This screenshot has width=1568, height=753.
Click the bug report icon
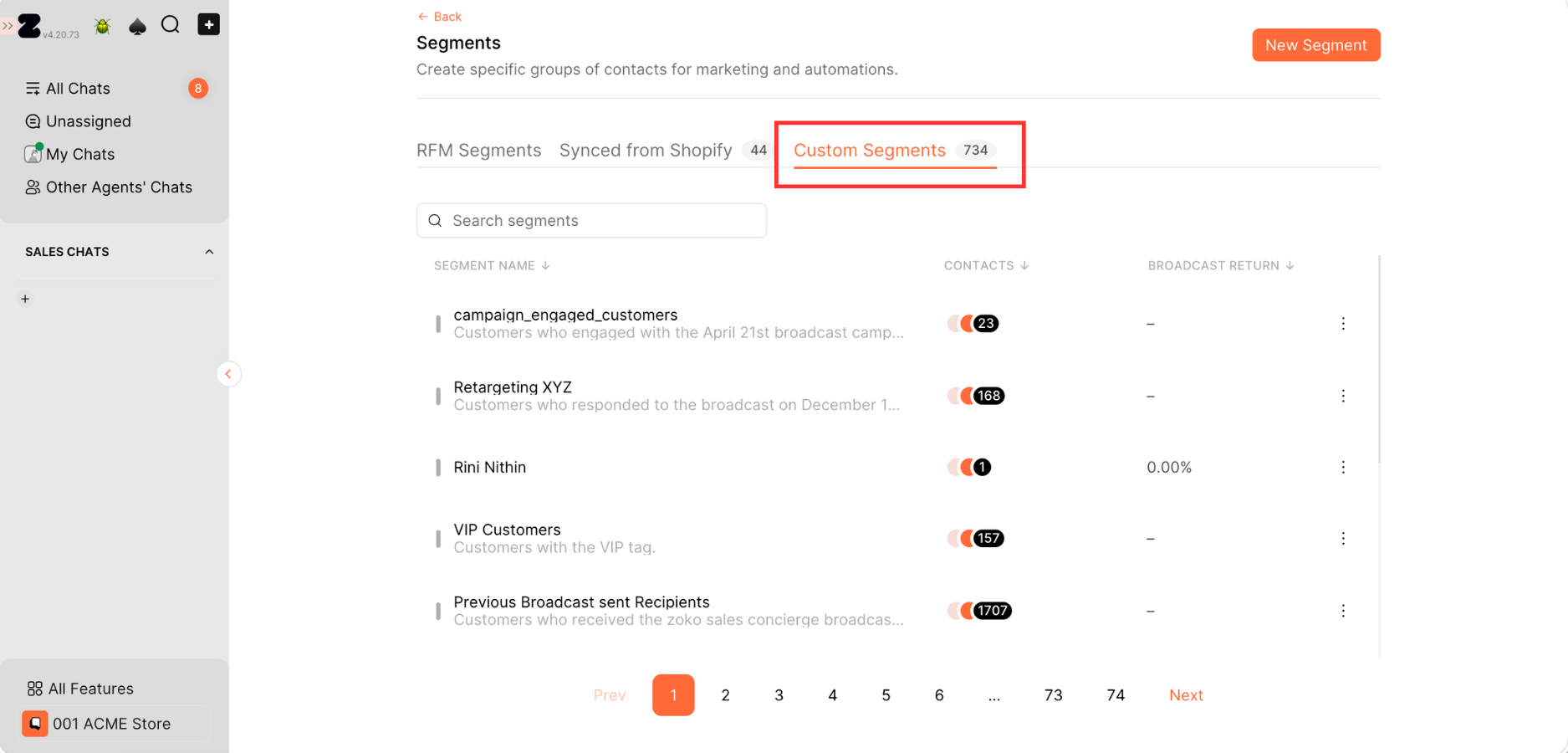(103, 26)
